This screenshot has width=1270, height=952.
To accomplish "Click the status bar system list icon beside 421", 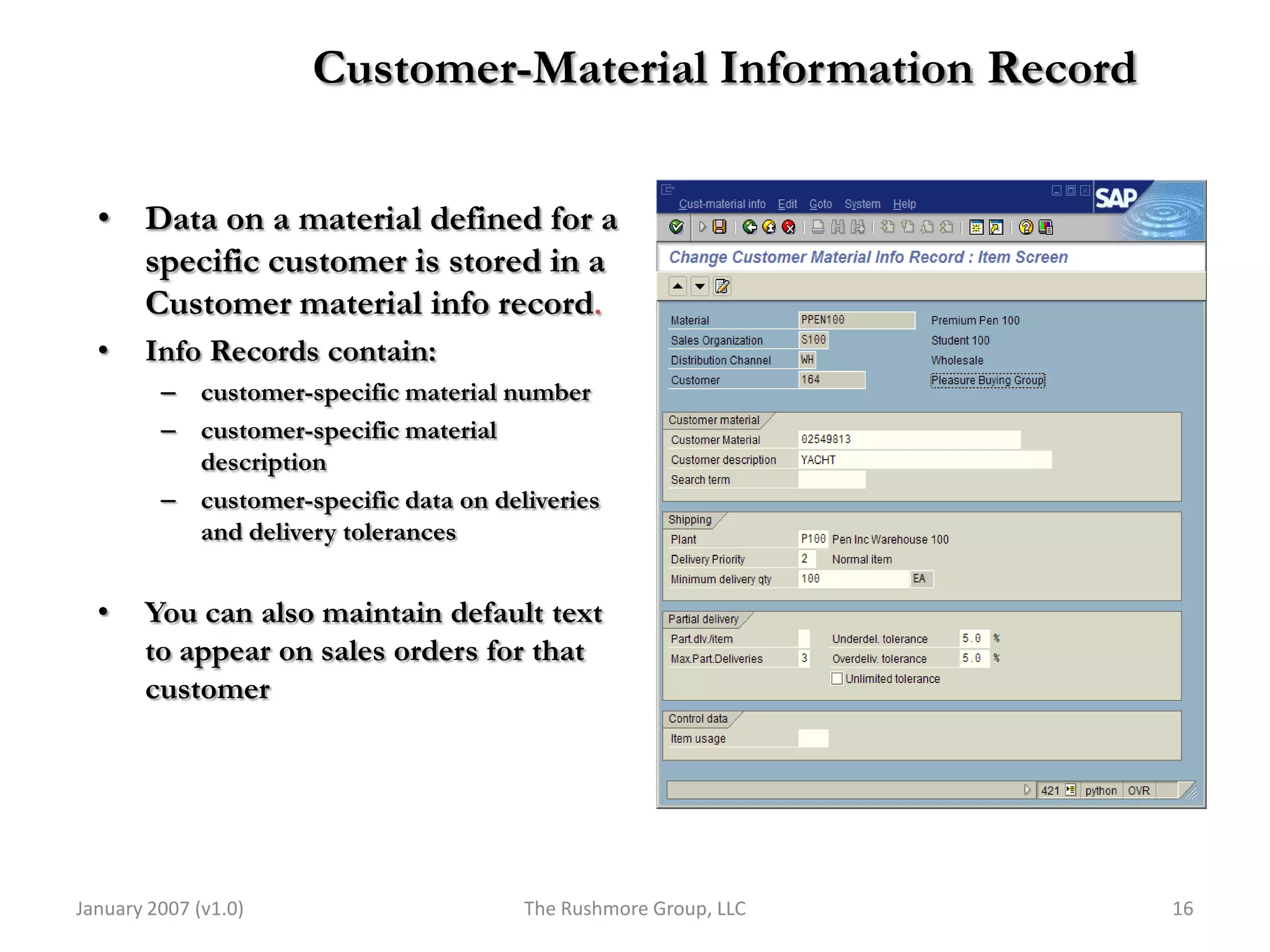I will coord(1070,790).
